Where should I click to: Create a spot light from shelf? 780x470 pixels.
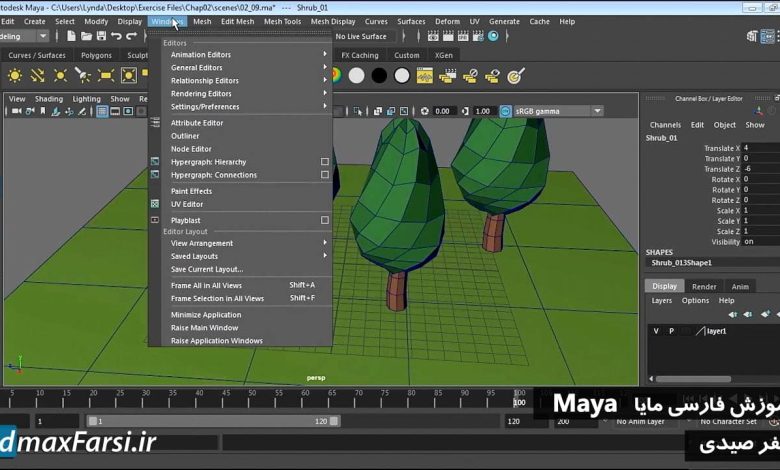(83, 76)
